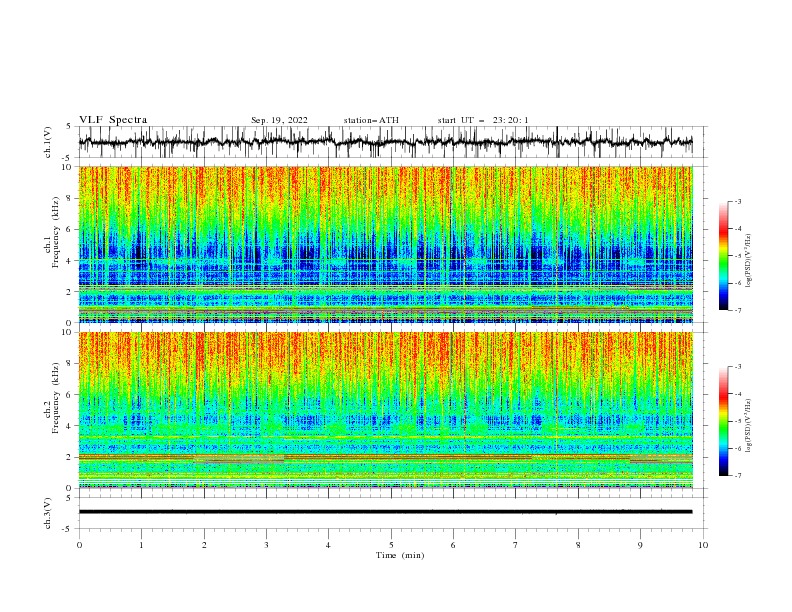Click the "7" tick on Time axis
This screenshot has width=792, height=612.
pos(516,545)
